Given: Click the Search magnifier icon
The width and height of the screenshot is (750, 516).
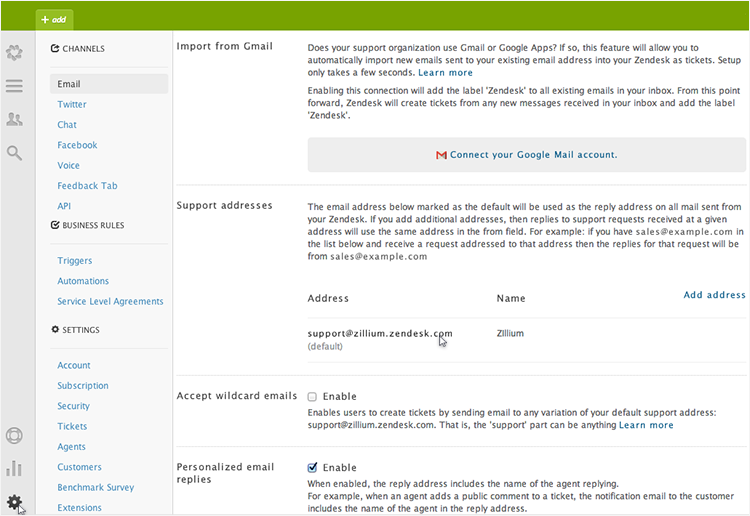Looking at the screenshot, I should 14,153.
